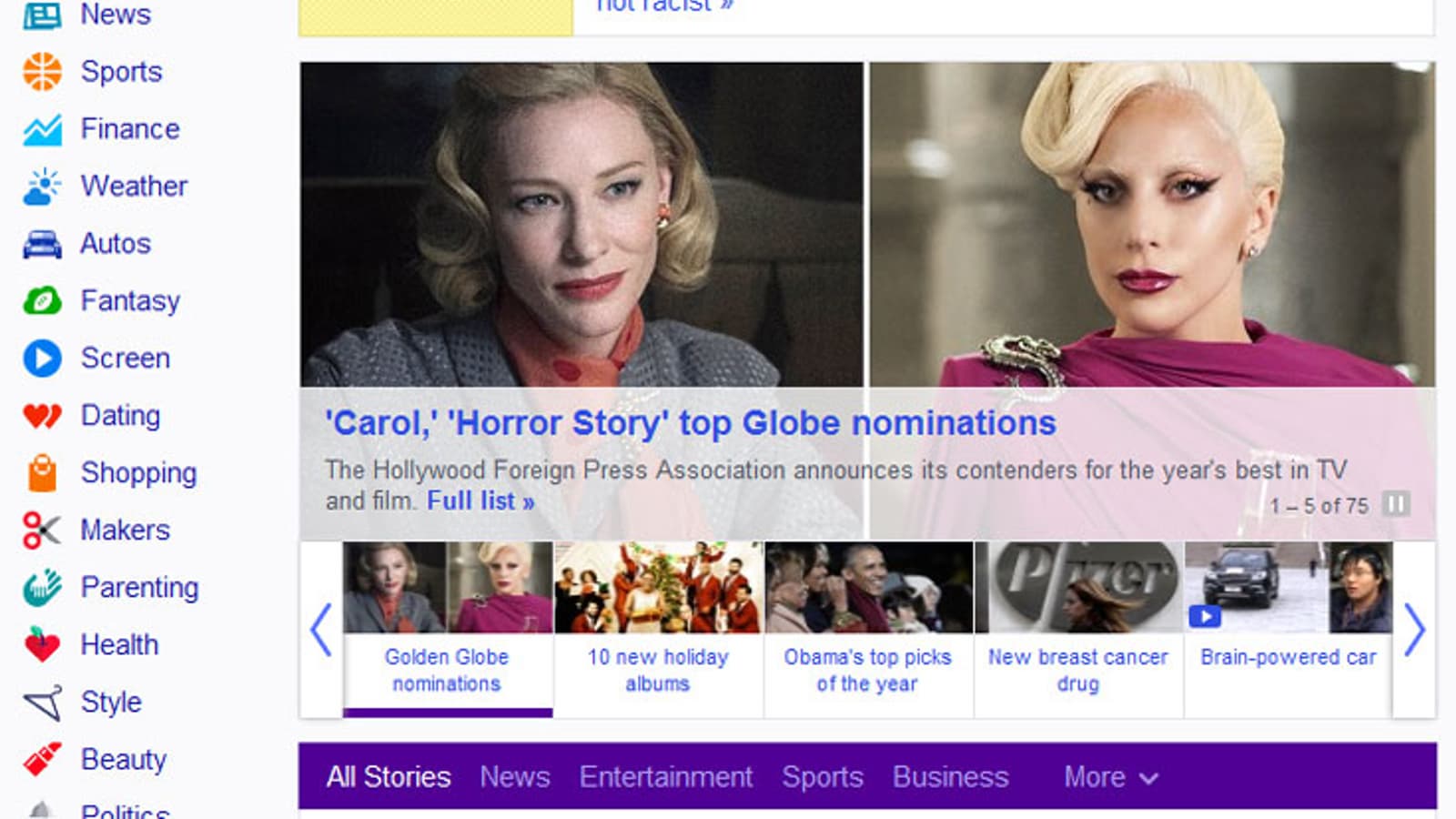The width and height of the screenshot is (1456, 819).
Task: Go to Fantasy section
Action: pyautogui.click(x=130, y=301)
